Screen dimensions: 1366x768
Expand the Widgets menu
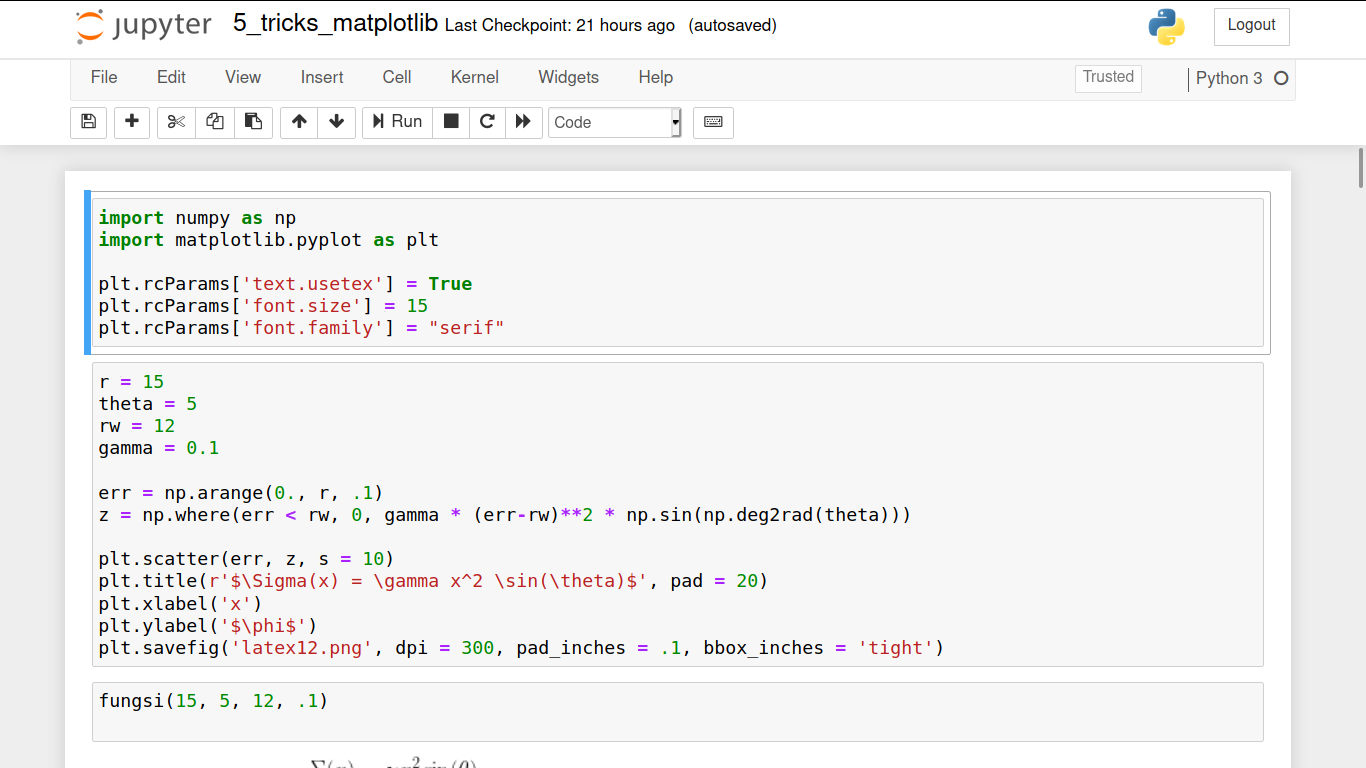(568, 77)
